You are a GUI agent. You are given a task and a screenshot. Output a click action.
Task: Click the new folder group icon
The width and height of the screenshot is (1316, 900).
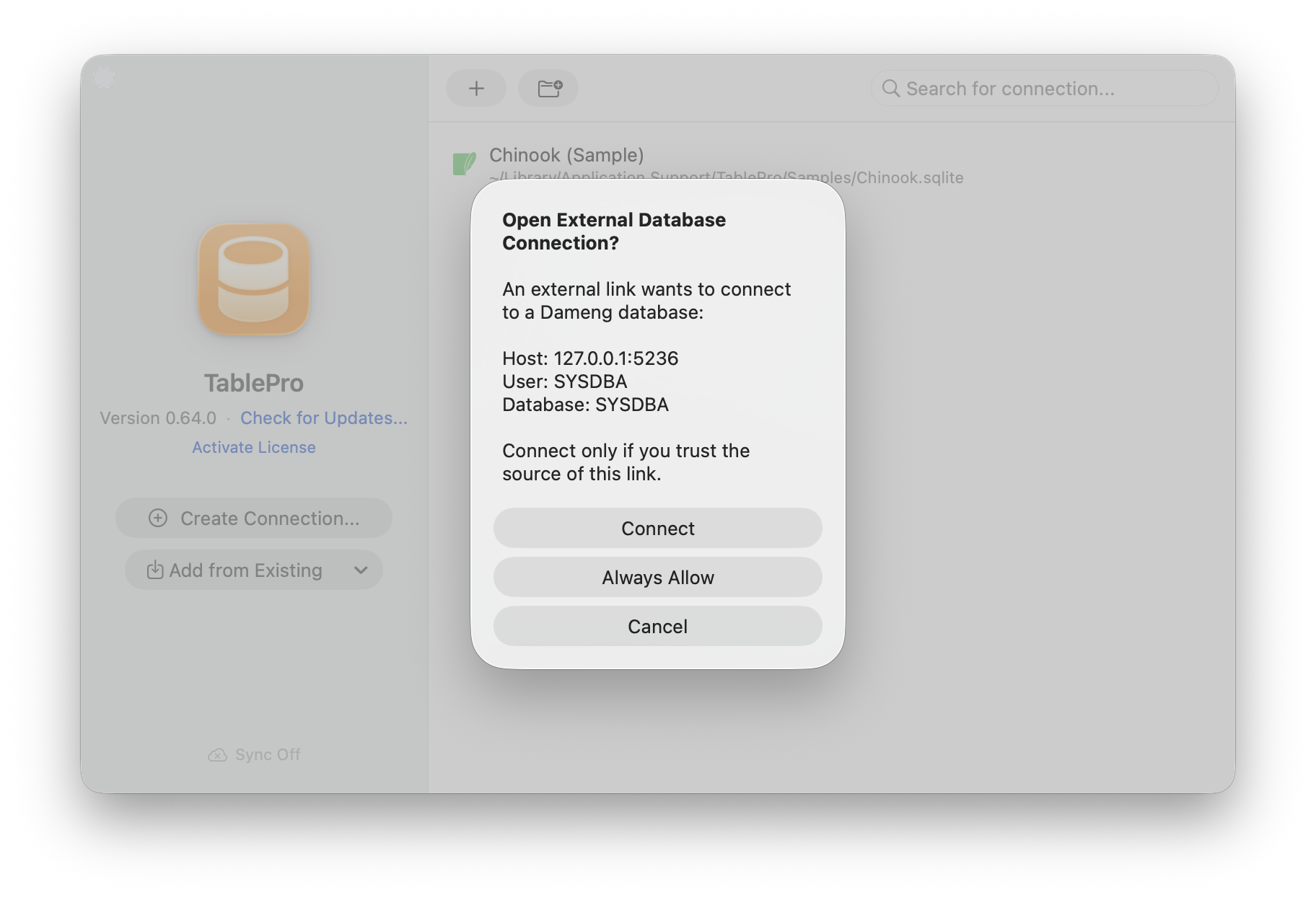pyautogui.click(x=548, y=88)
